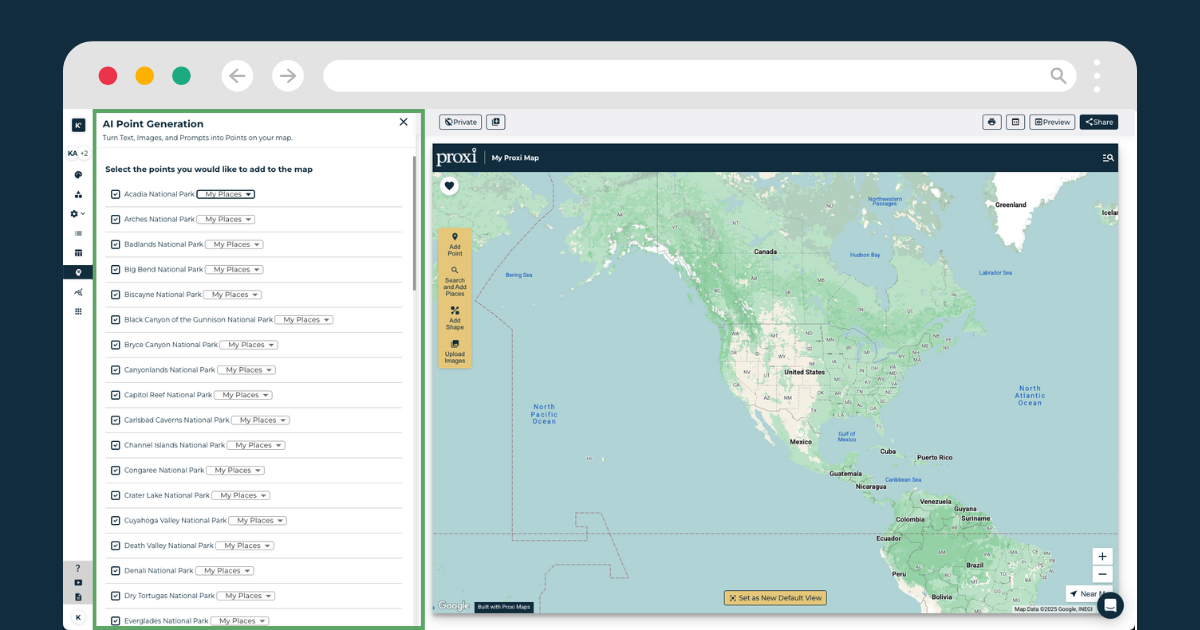
Task: Select the highlighted point generation pin icon
Action: pyautogui.click(x=78, y=272)
